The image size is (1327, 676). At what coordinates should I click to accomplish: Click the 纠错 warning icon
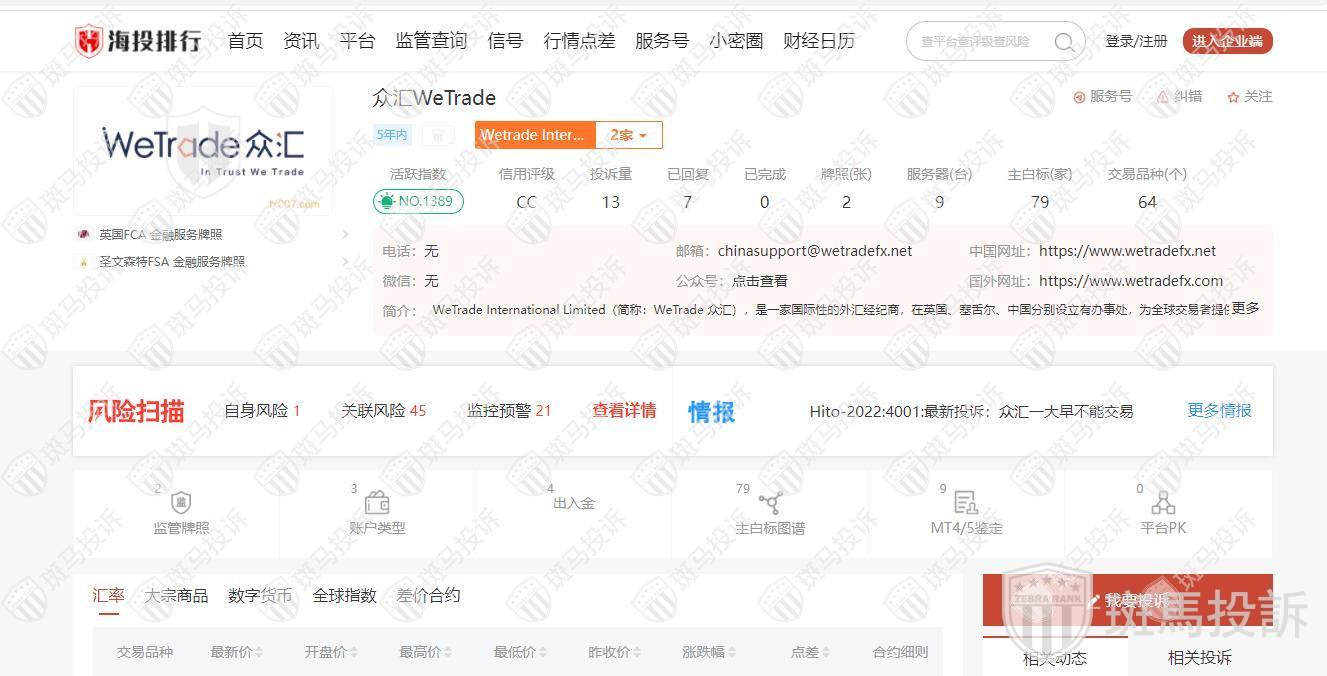point(1163,97)
